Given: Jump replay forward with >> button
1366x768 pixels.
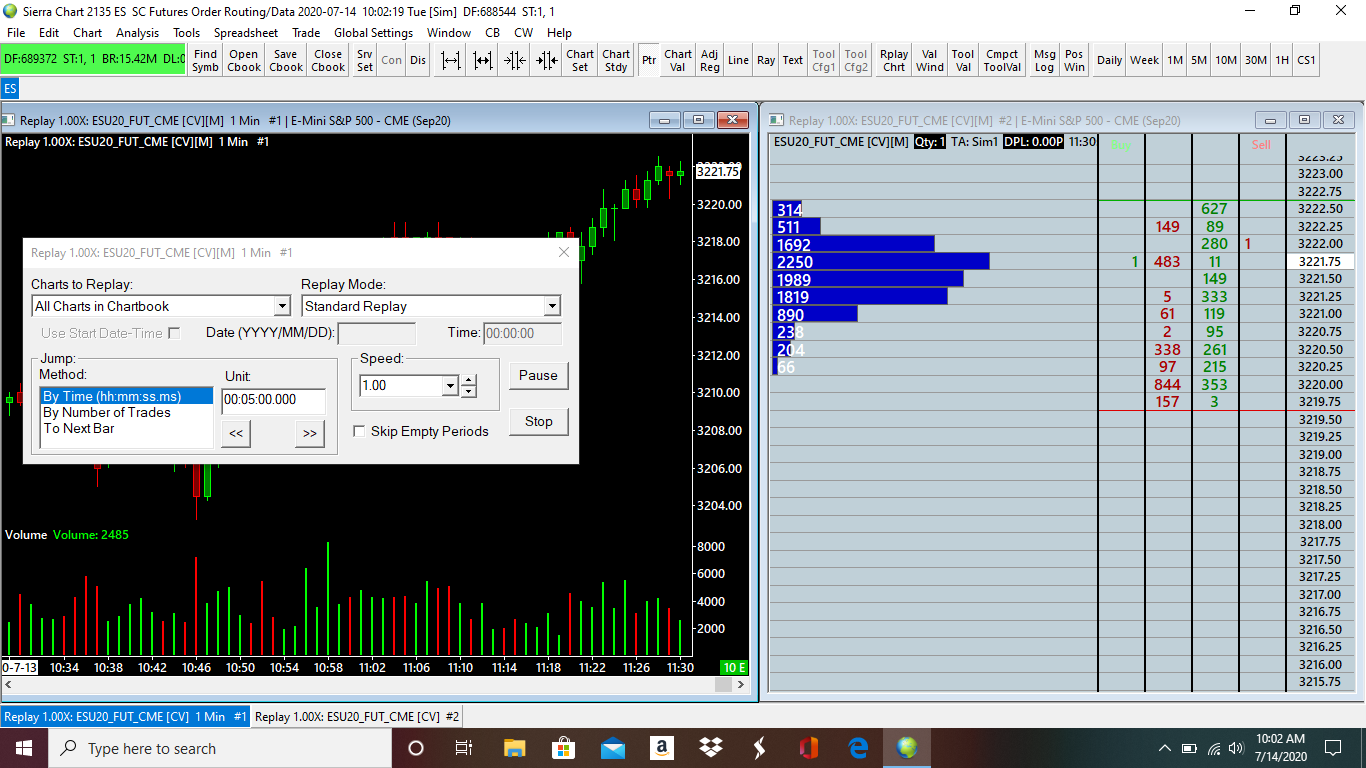Looking at the screenshot, I should point(310,433).
